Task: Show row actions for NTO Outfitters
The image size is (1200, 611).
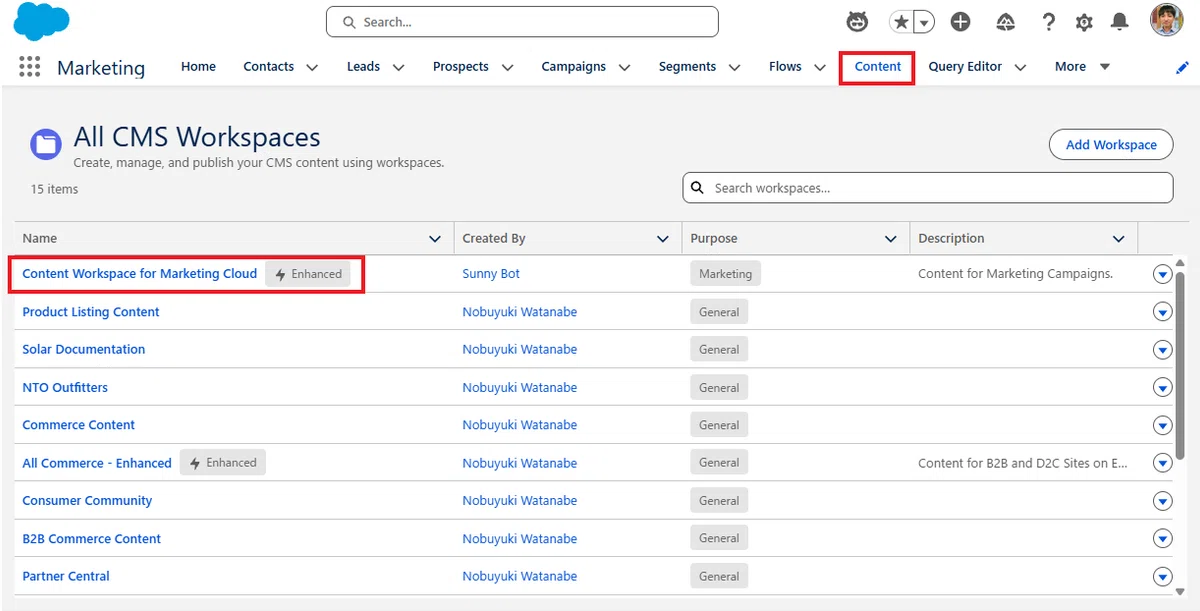Action: pyautogui.click(x=1162, y=388)
